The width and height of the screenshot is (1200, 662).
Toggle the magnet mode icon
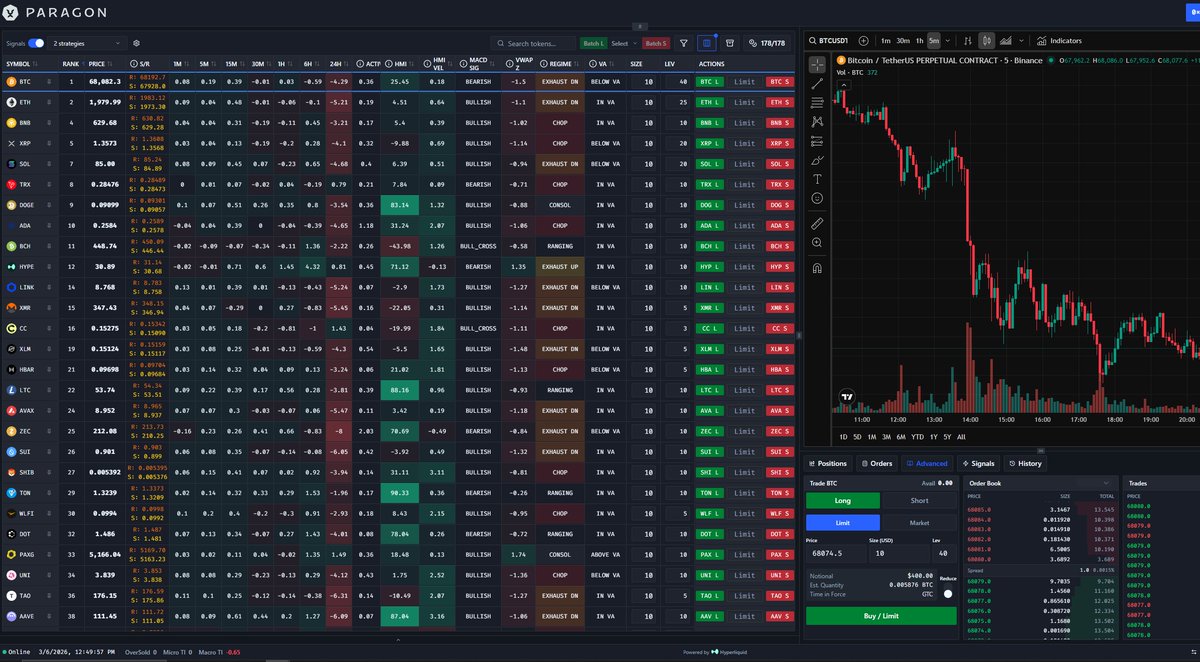(817, 268)
